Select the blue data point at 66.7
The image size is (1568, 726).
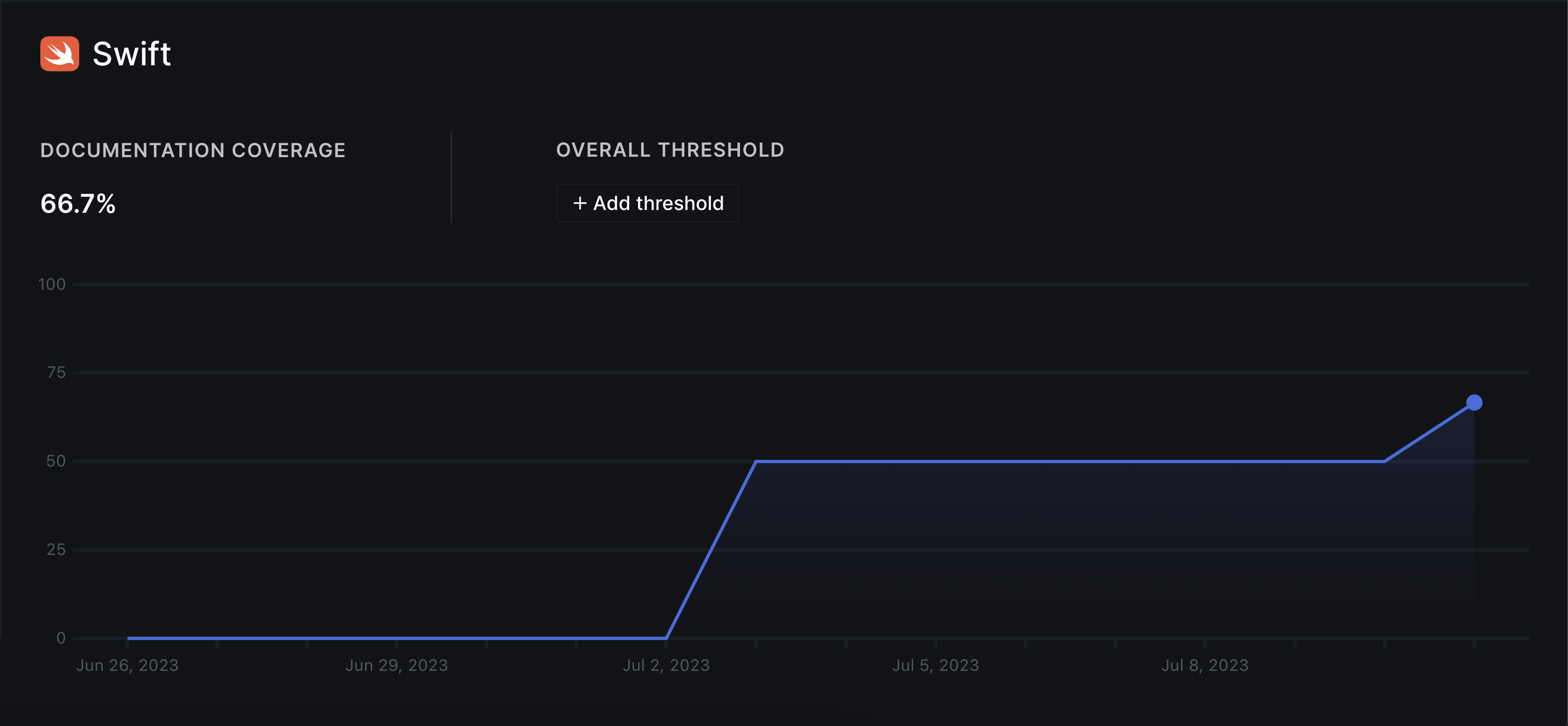click(1473, 402)
